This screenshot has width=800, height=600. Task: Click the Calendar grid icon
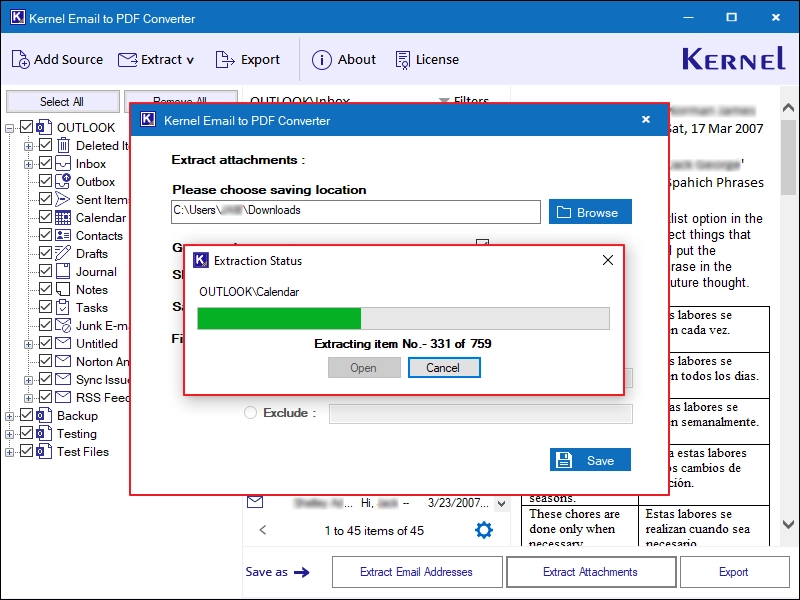pyautogui.click(x=63, y=217)
